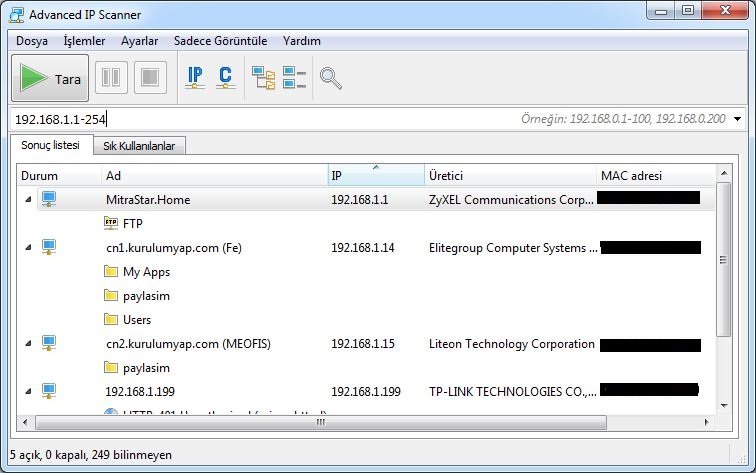Click the 192.168.1.199 IP column cell
The height and width of the screenshot is (473, 756).
tap(365, 392)
